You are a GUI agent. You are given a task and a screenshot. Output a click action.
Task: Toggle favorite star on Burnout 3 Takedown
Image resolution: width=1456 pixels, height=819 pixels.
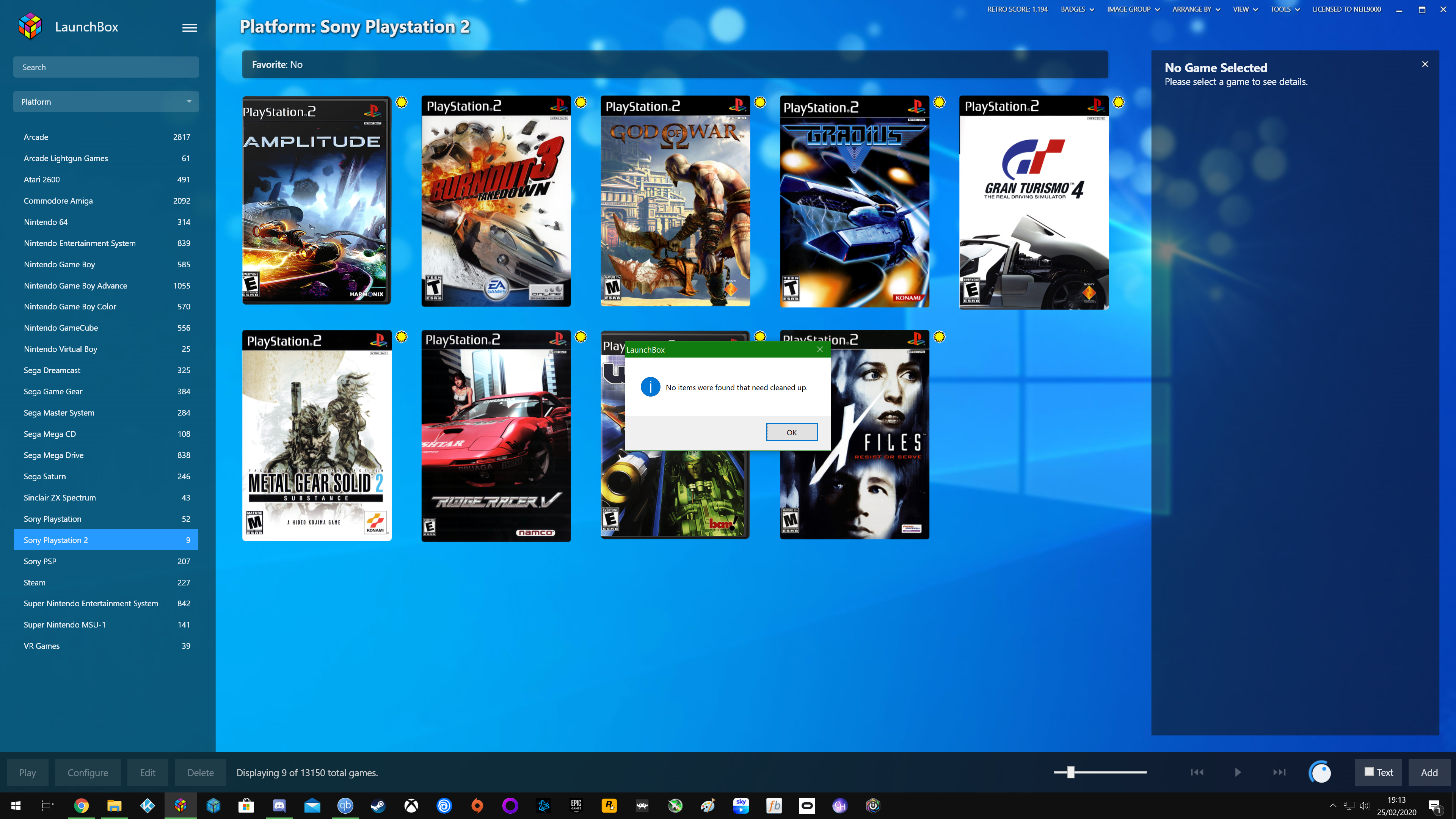pos(581,102)
